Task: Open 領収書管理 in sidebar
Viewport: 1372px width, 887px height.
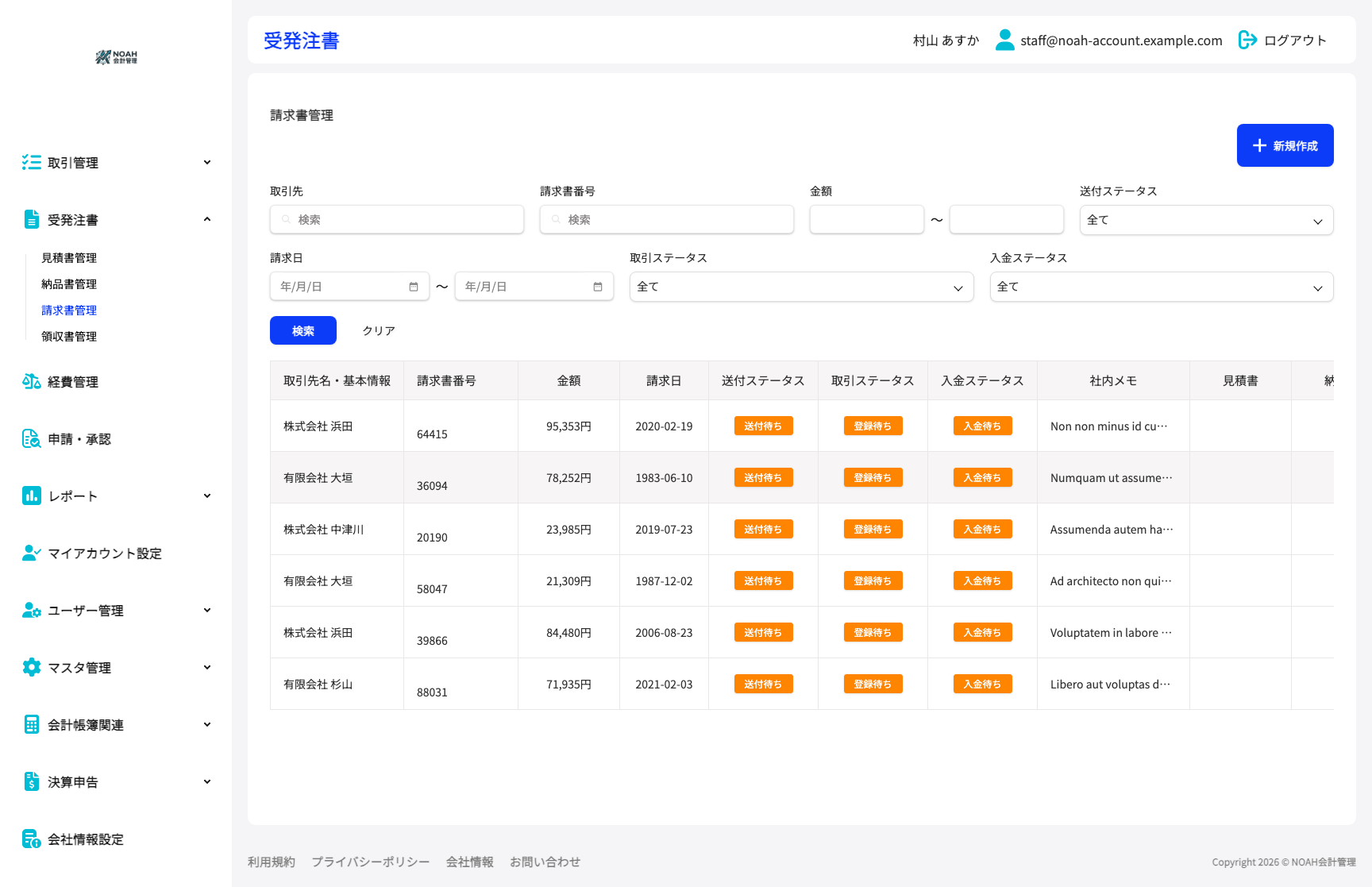Action: [69, 337]
